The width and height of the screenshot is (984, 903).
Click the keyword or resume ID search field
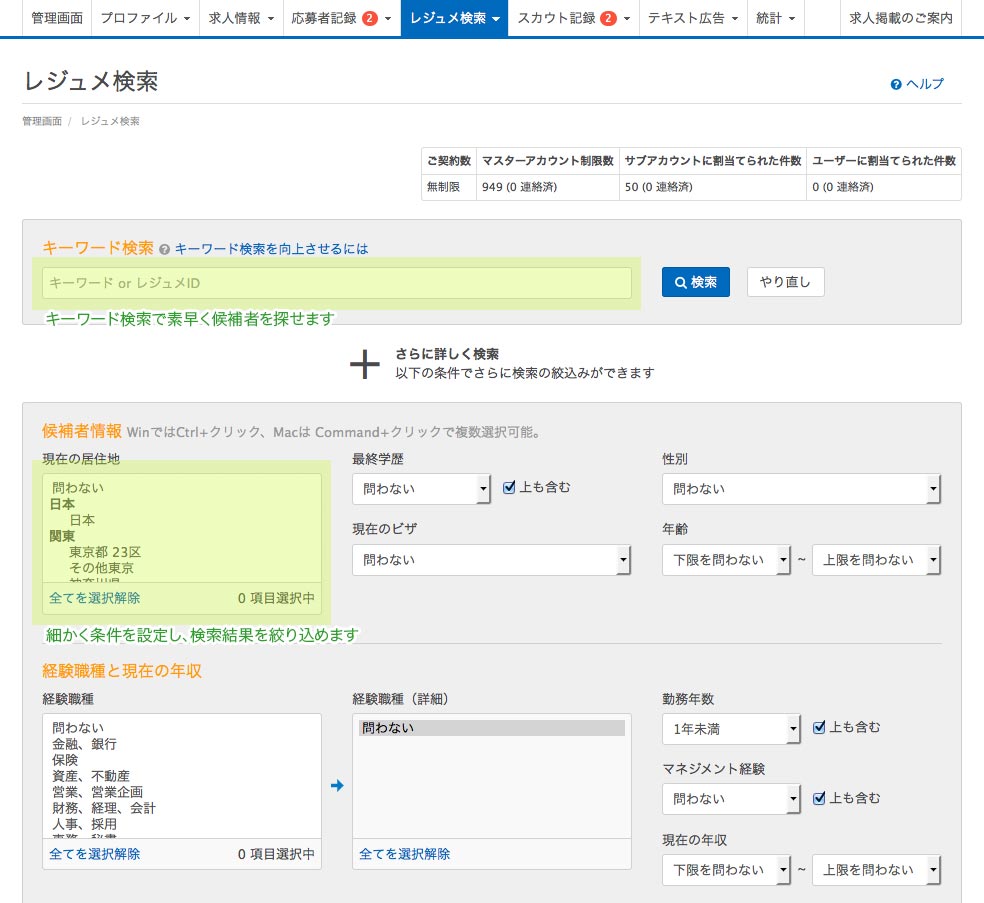click(337, 283)
